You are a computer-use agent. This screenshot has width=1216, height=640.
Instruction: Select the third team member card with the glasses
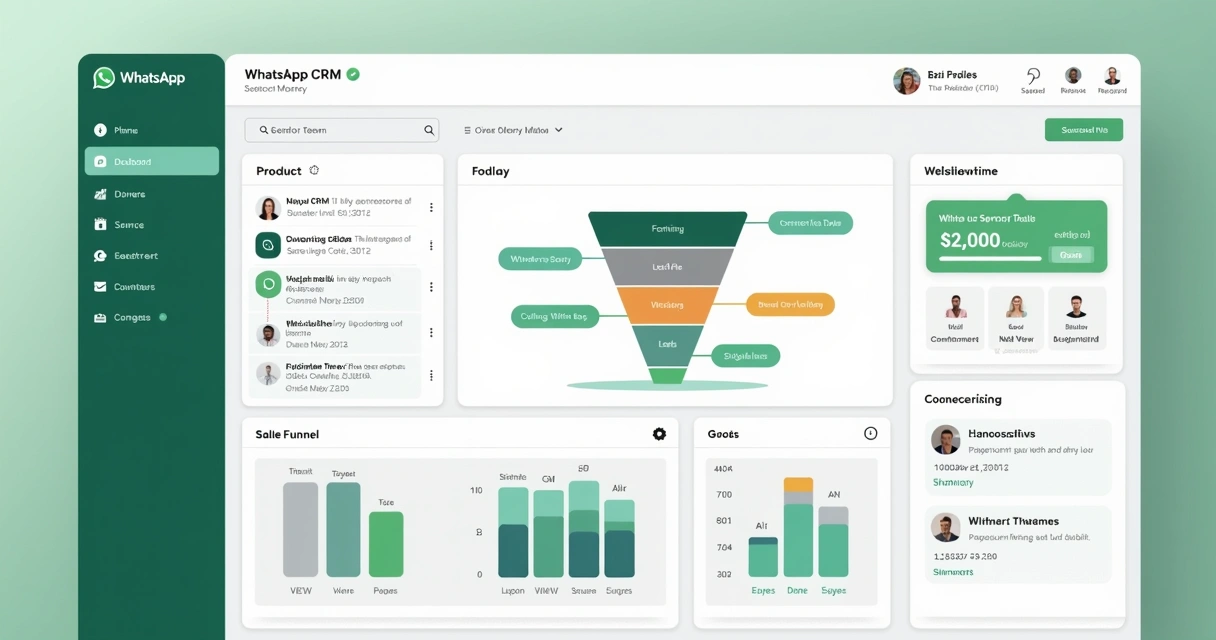click(1077, 318)
